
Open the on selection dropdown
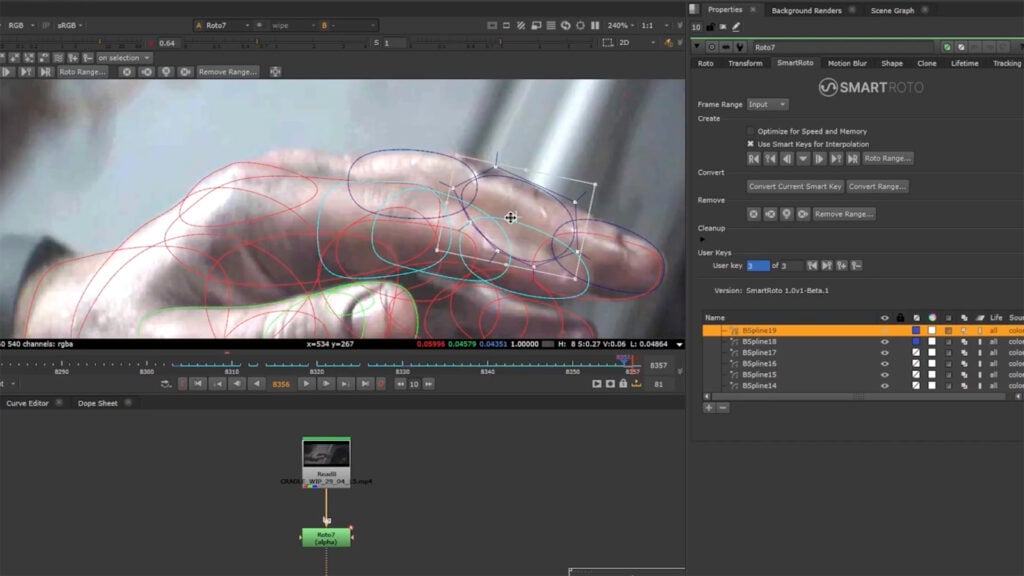[124, 58]
